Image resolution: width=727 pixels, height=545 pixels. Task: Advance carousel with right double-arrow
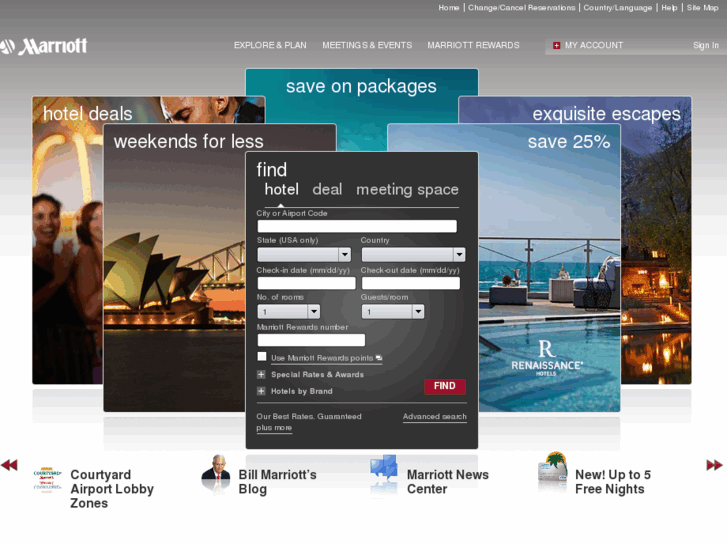[x=714, y=465]
